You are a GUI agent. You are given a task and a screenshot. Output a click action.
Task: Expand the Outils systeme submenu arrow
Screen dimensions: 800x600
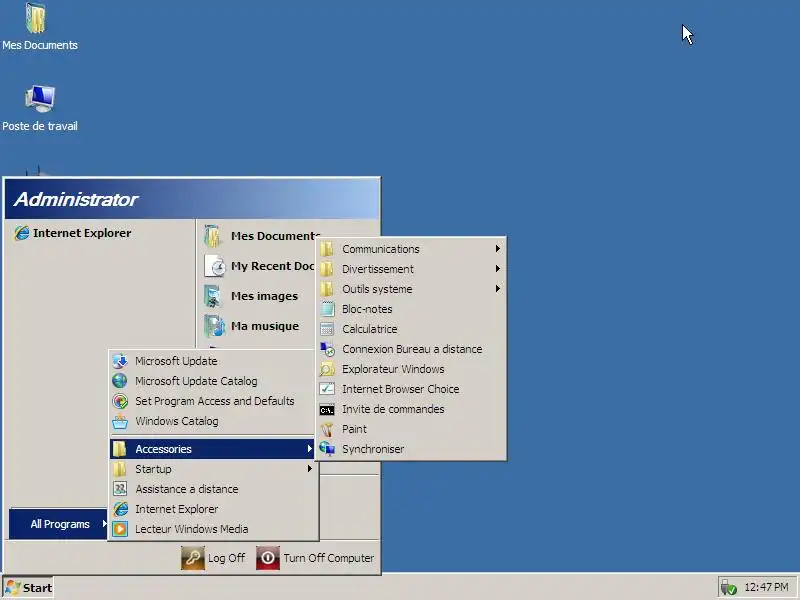tap(497, 289)
